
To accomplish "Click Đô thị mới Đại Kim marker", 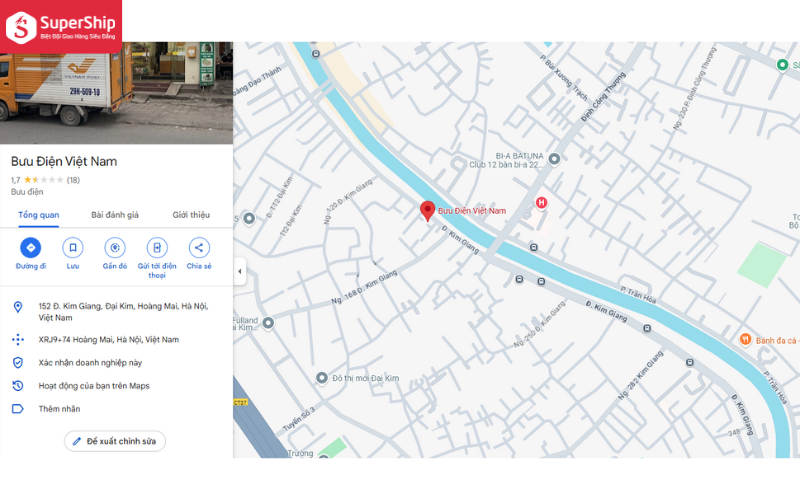I will coord(321,378).
